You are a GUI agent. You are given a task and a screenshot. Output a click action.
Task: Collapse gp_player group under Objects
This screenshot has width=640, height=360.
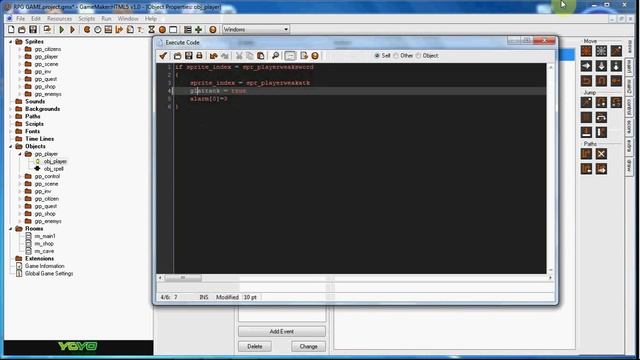tap(20, 154)
